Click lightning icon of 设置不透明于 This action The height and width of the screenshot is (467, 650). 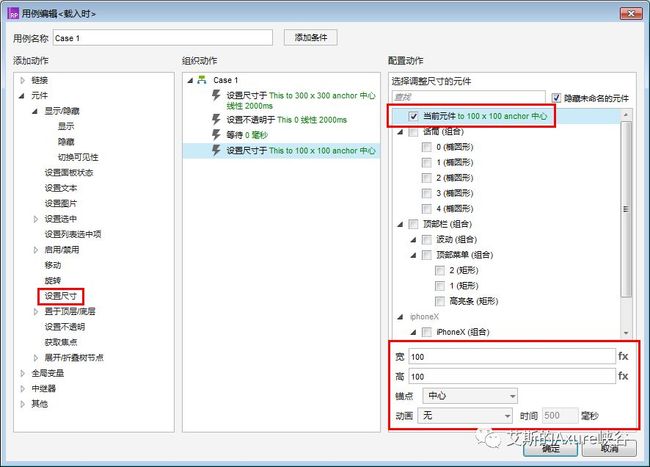[216, 120]
